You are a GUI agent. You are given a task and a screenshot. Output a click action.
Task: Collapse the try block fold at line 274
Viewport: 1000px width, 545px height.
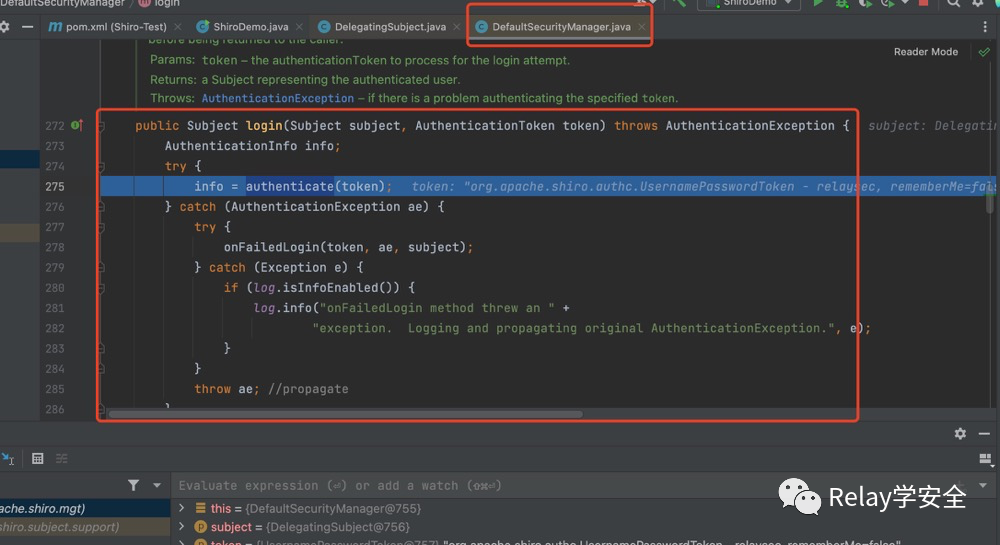(101, 167)
